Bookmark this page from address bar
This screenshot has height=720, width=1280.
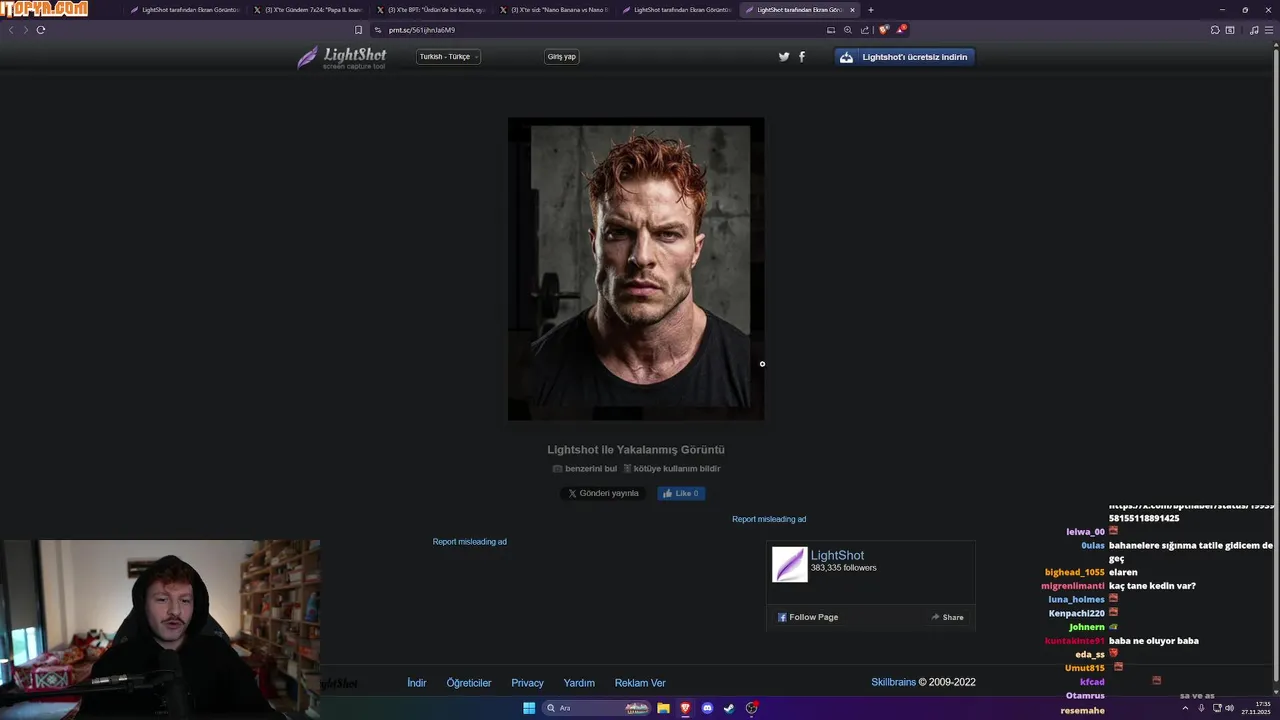(x=359, y=30)
